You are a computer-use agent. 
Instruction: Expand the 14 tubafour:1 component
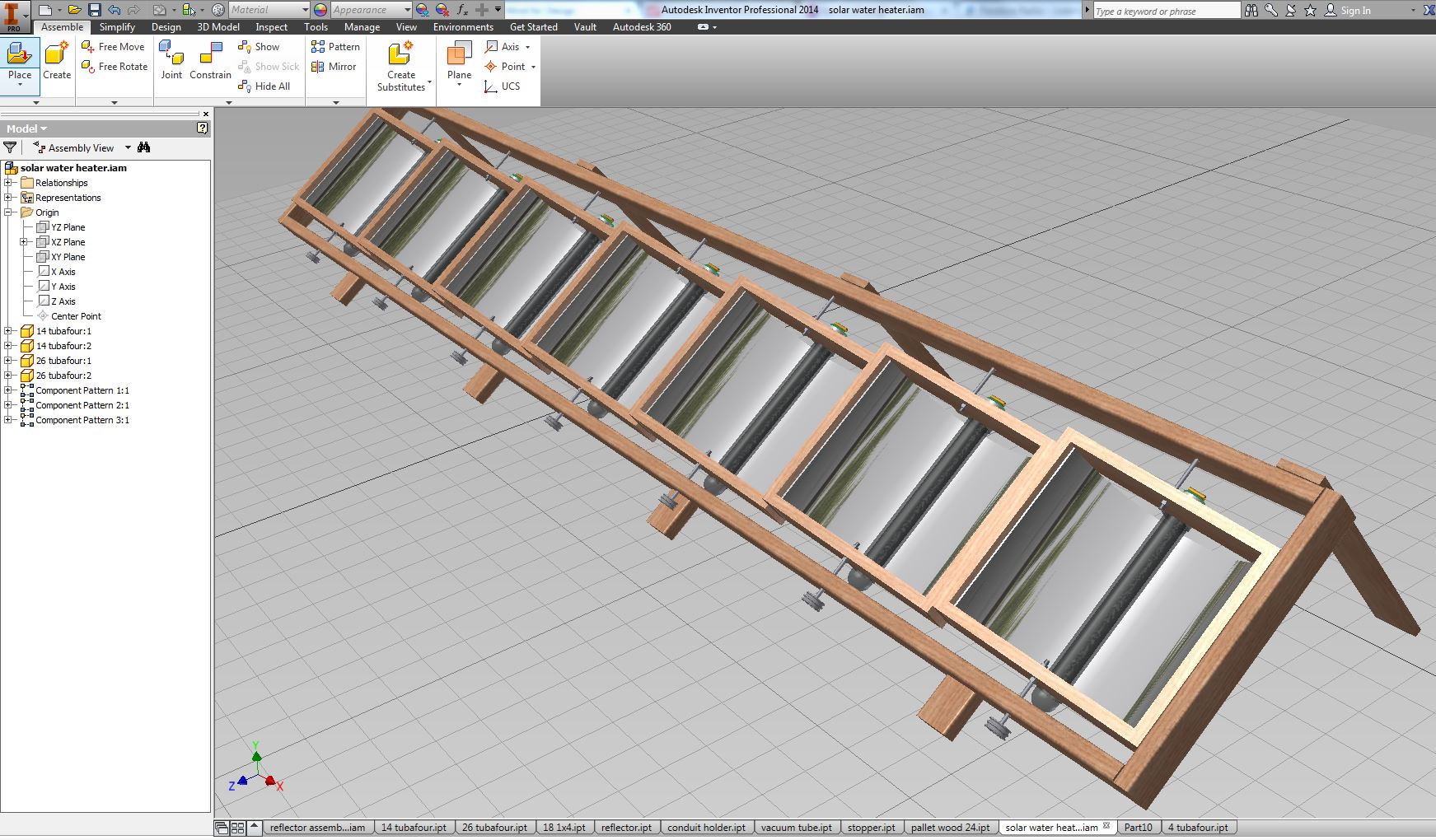8,331
